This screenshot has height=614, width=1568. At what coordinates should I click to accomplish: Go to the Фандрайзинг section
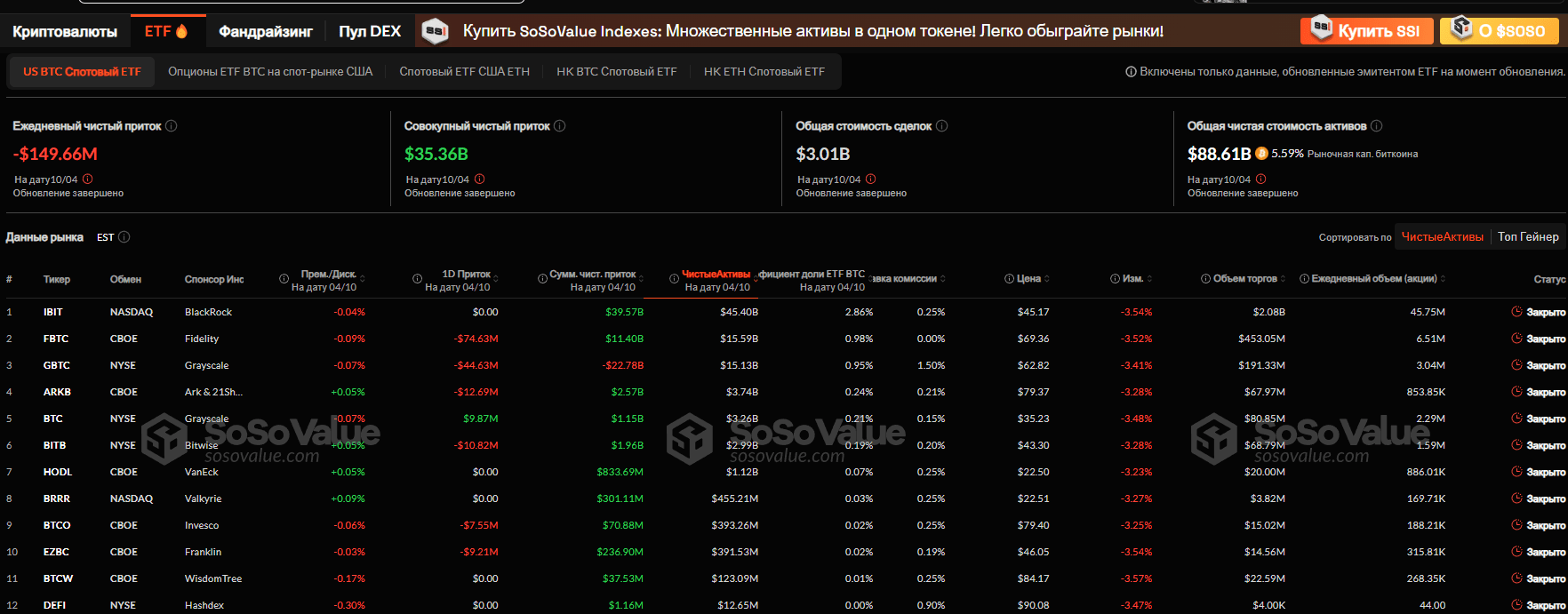(266, 31)
